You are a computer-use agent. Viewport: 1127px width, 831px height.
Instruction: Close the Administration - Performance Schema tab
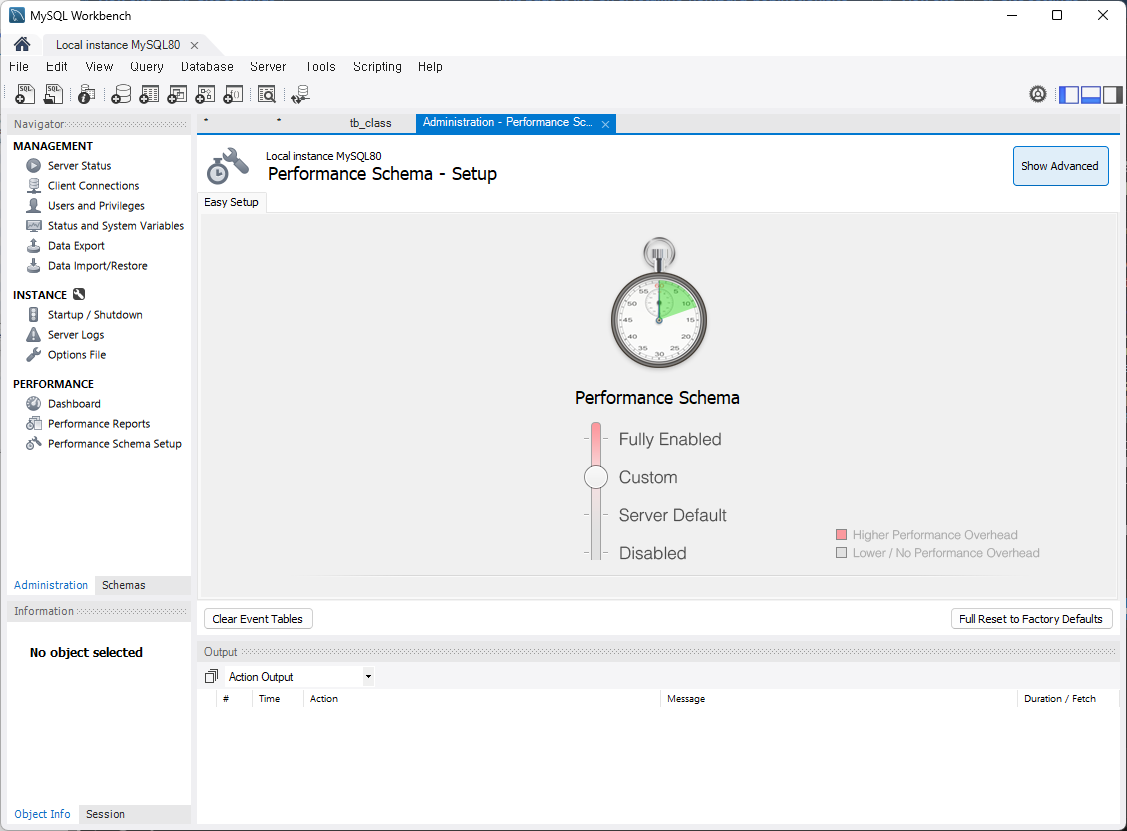(x=605, y=124)
